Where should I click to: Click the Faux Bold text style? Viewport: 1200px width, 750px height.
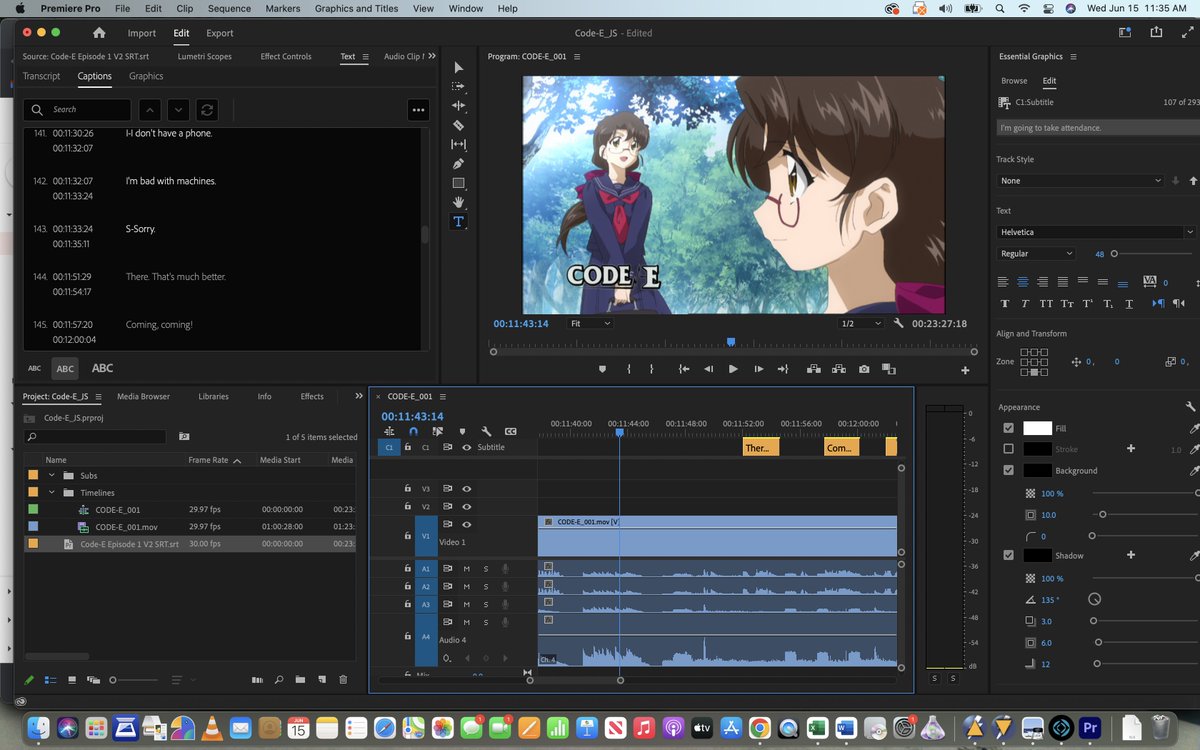pyautogui.click(x=1004, y=303)
